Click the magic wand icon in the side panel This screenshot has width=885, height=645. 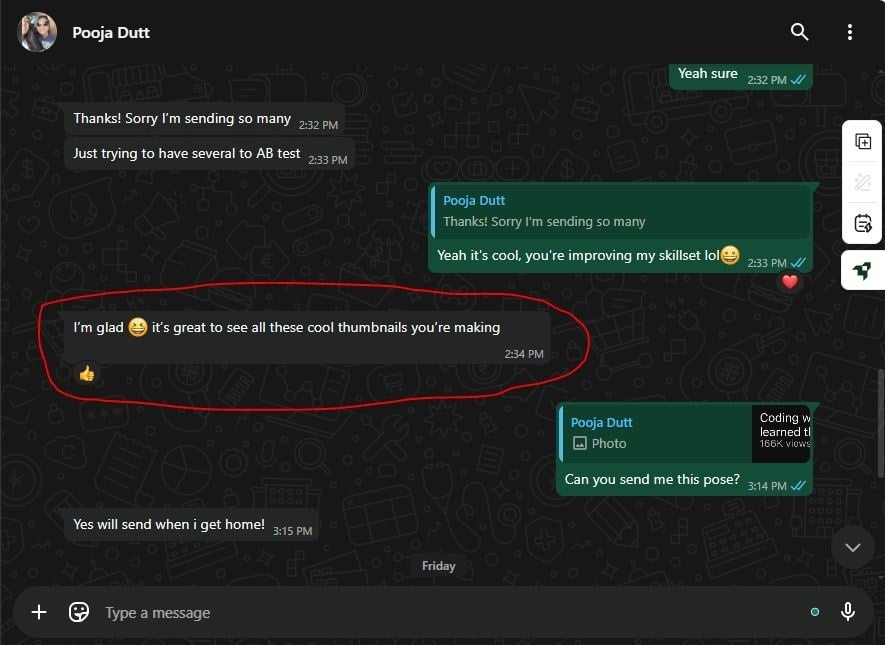point(863,182)
